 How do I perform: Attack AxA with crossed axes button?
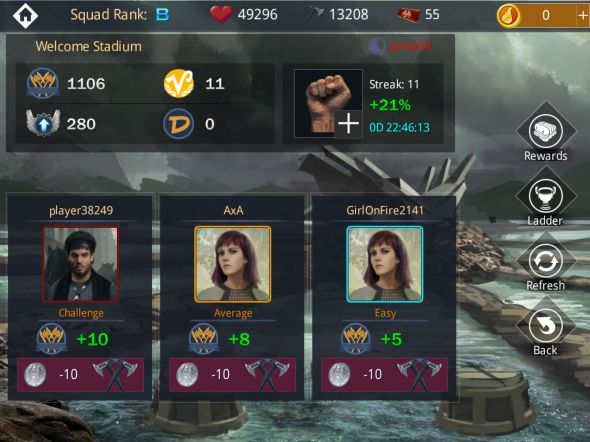pyautogui.click(x=233, y=375)
